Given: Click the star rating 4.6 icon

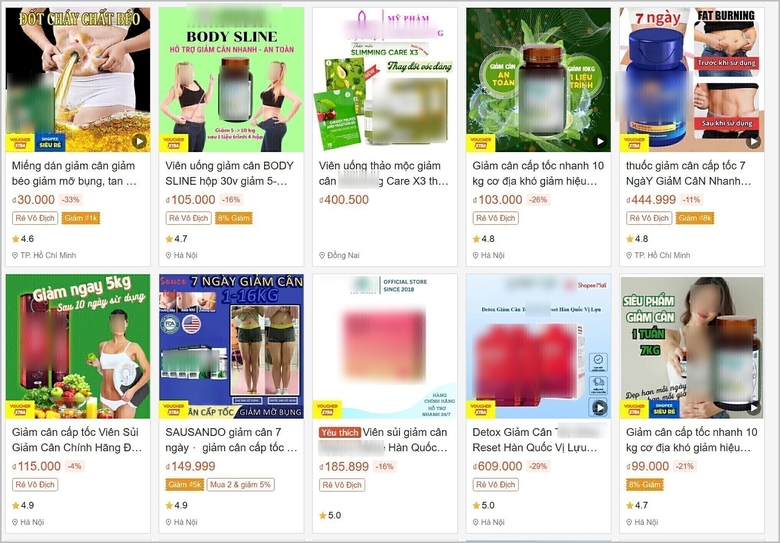Looking at the screenshot, I should [15, 239].
